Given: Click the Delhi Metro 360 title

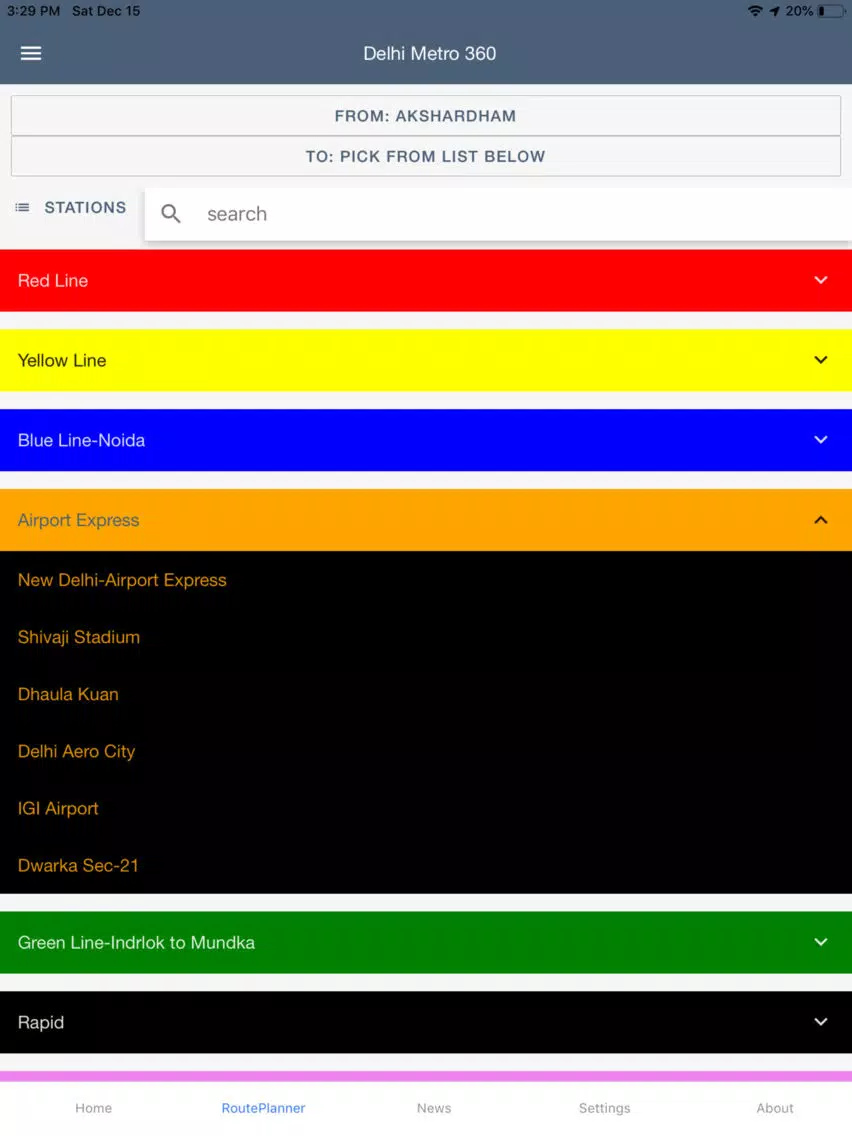Looking at the screenshot, I should click(430, 53).
